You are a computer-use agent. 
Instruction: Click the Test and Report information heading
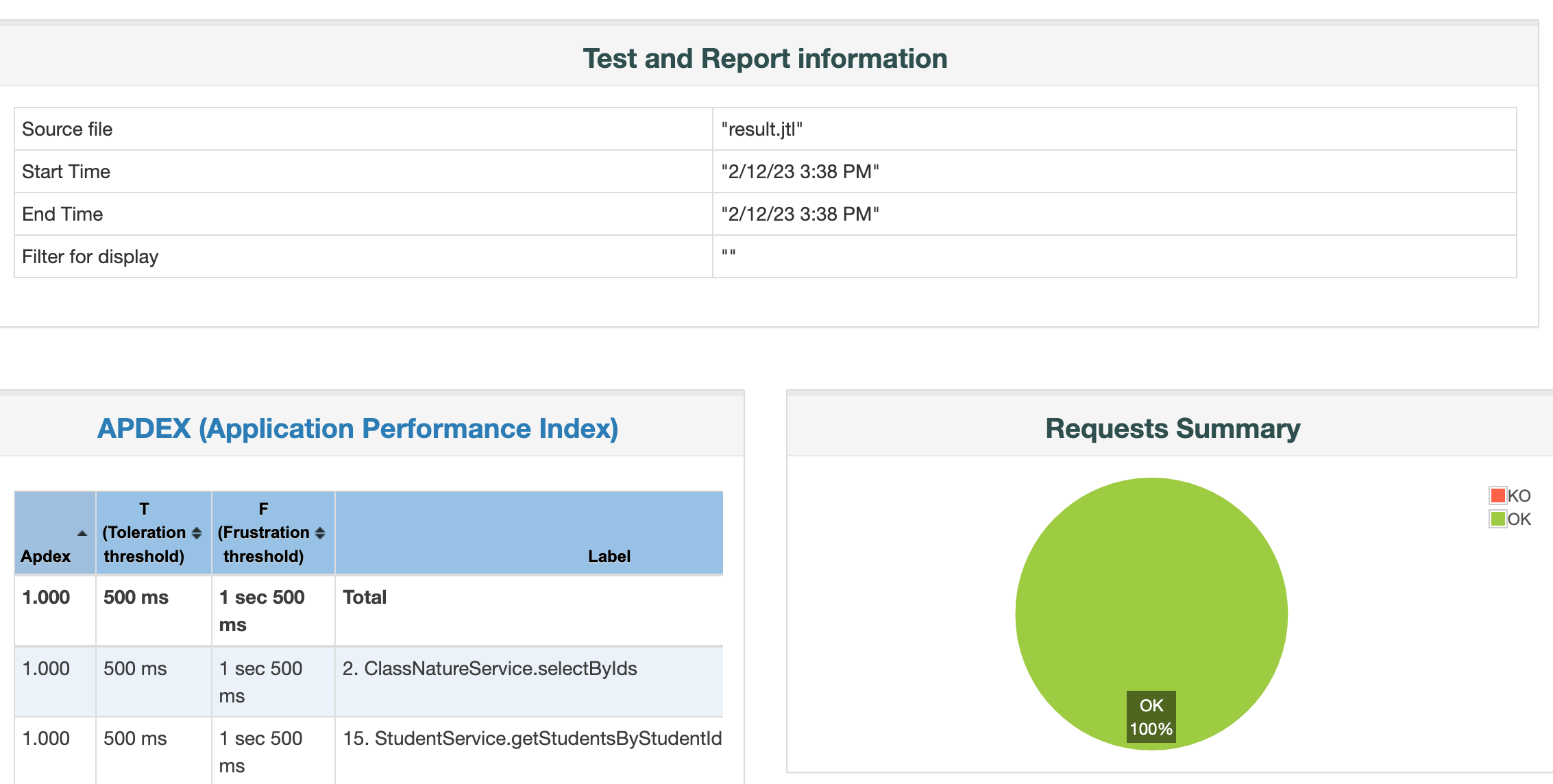pos(765,58)
